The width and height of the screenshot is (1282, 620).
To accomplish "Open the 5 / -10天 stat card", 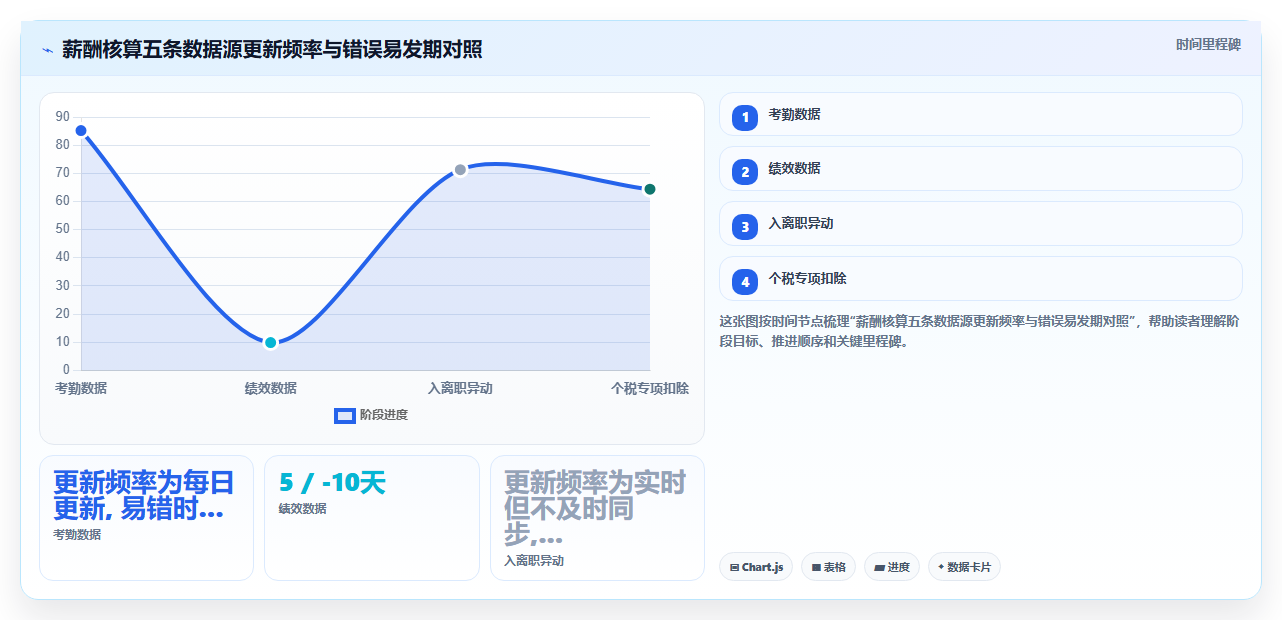I will 371,518.
